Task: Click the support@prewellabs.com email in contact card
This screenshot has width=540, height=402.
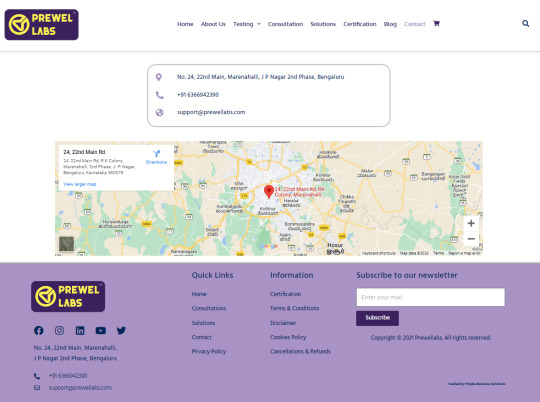Action: pyautogui.click(x=211, y=112)
